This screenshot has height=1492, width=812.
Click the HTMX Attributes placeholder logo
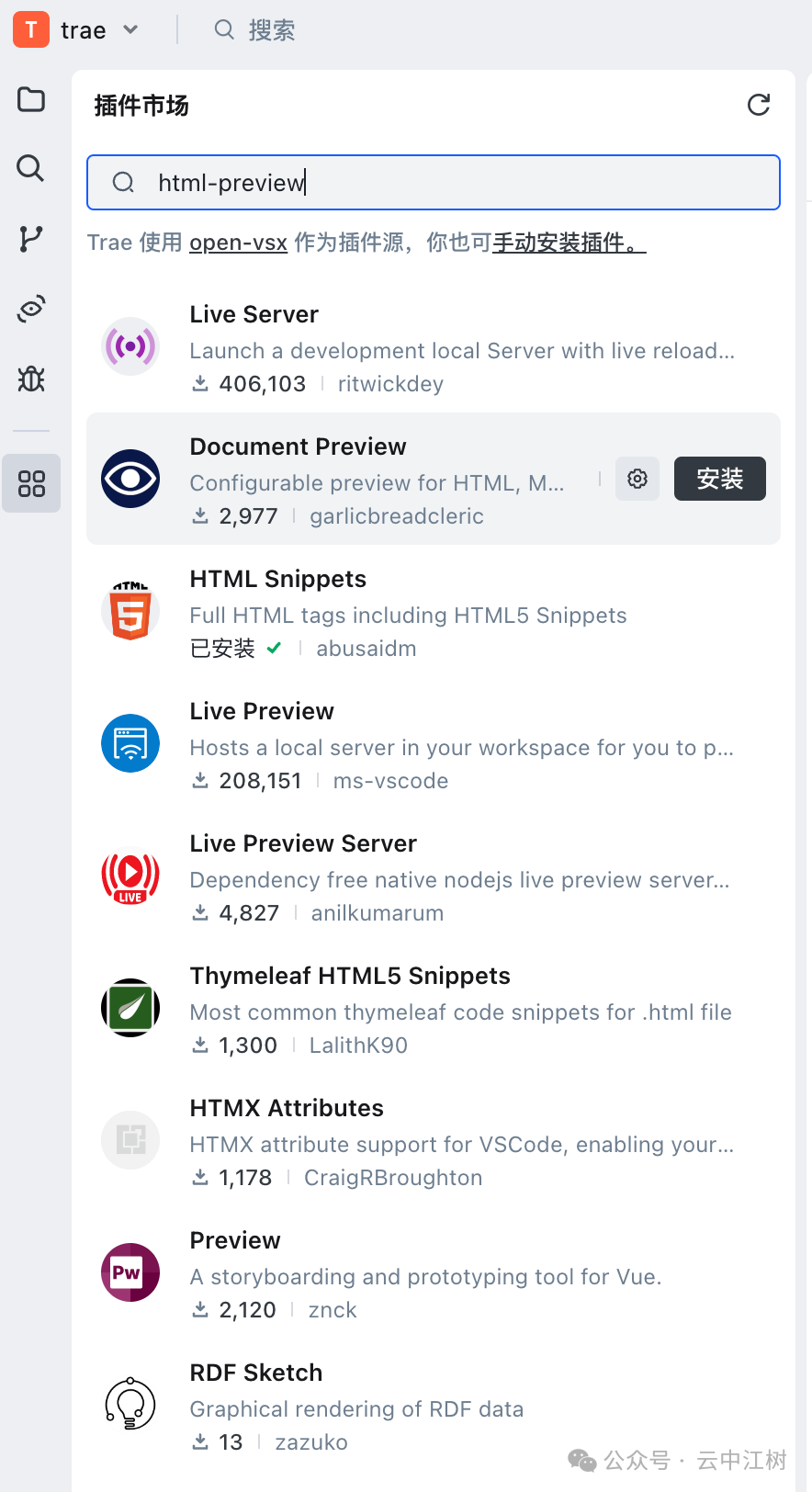[x=130, y=1140]
